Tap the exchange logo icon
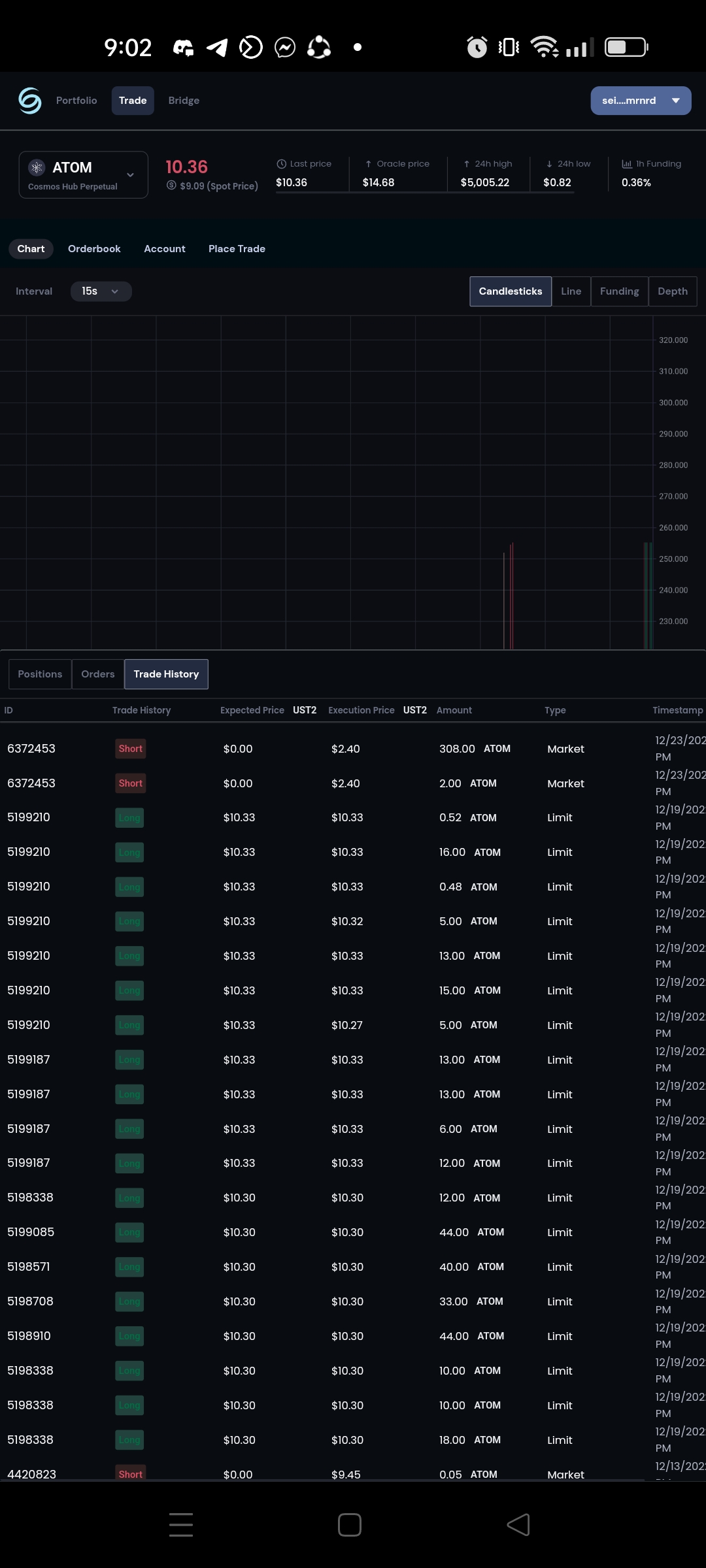The height and width of the screenshot is (1568, 706). (30, 101)
